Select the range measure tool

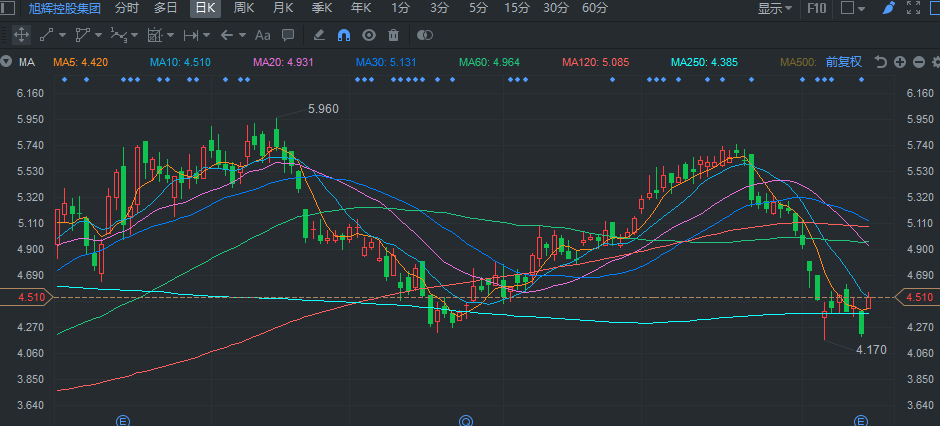coord(191,35)
